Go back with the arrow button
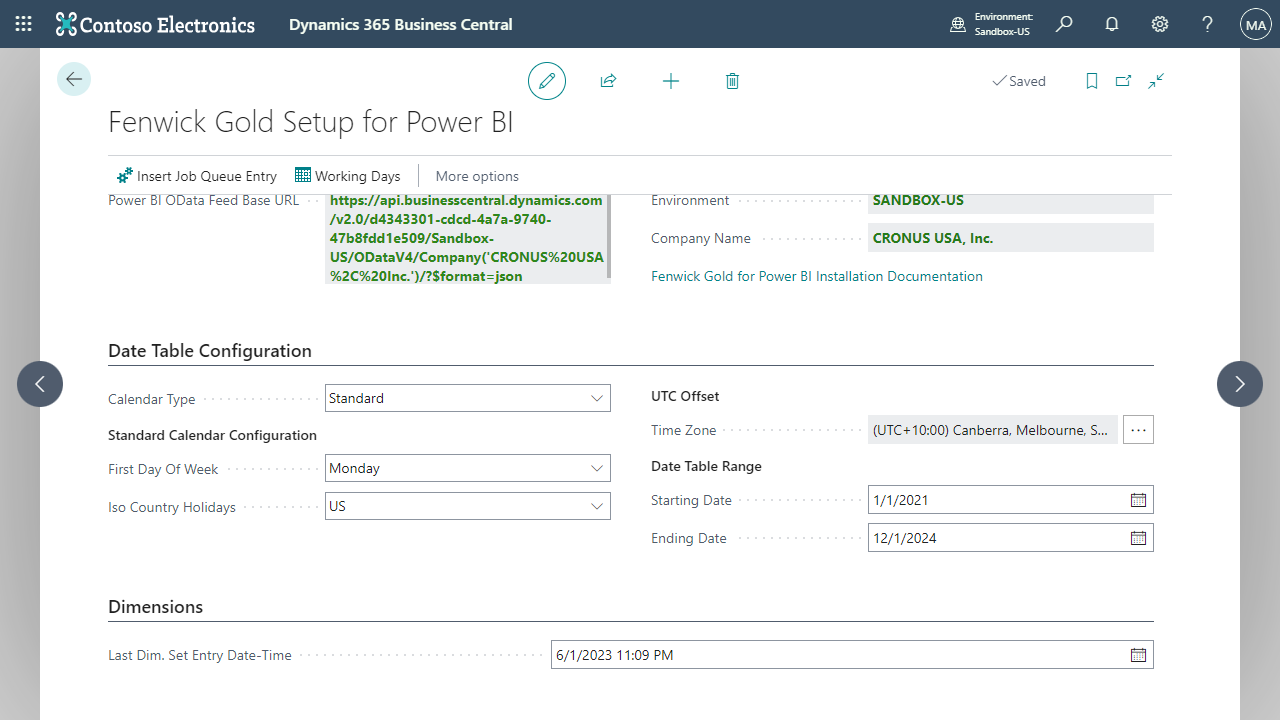The height and width of the screenshot is (720, 1280). pos(74,79)
